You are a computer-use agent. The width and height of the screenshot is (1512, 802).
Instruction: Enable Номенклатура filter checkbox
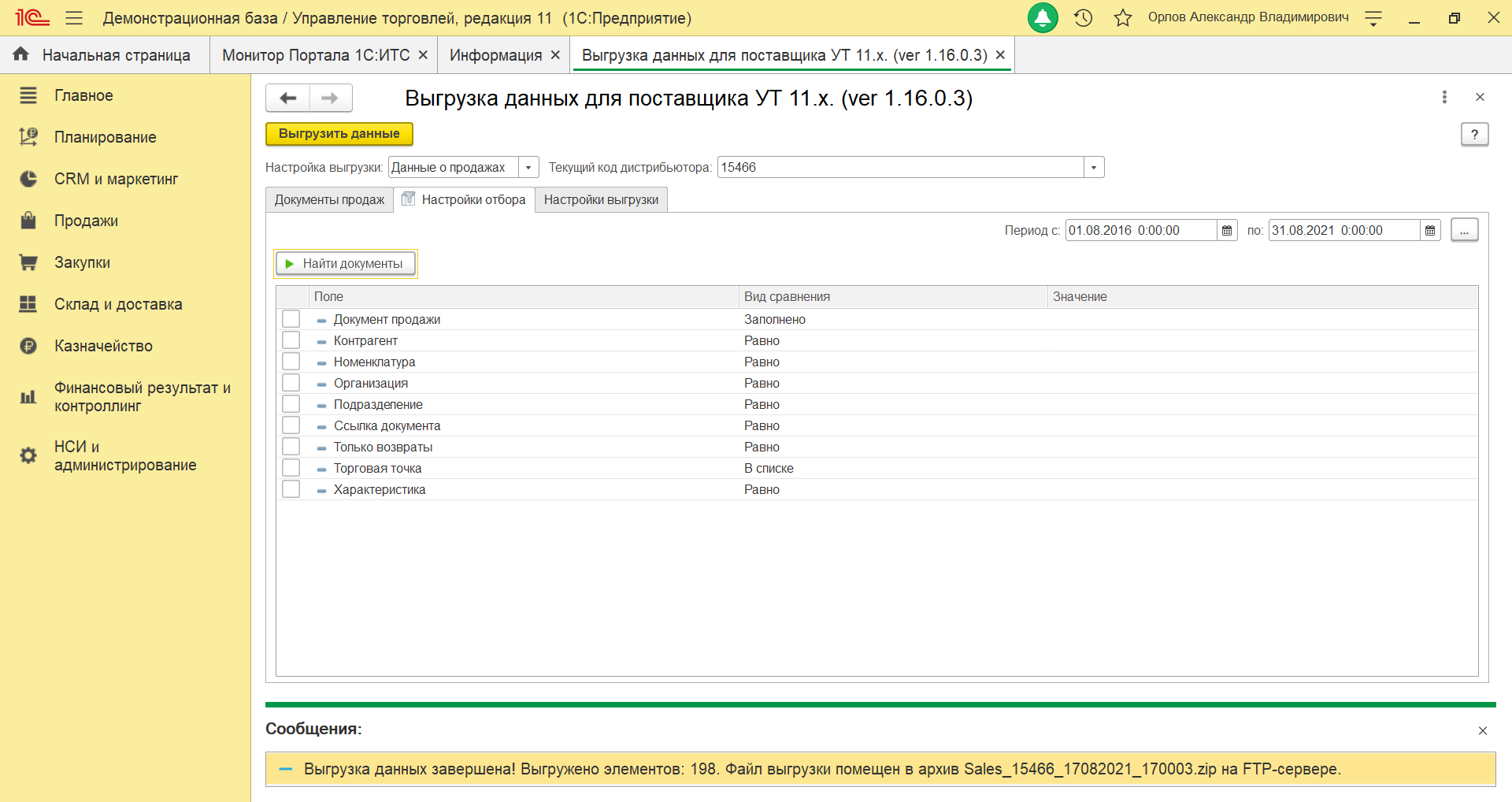291,362
